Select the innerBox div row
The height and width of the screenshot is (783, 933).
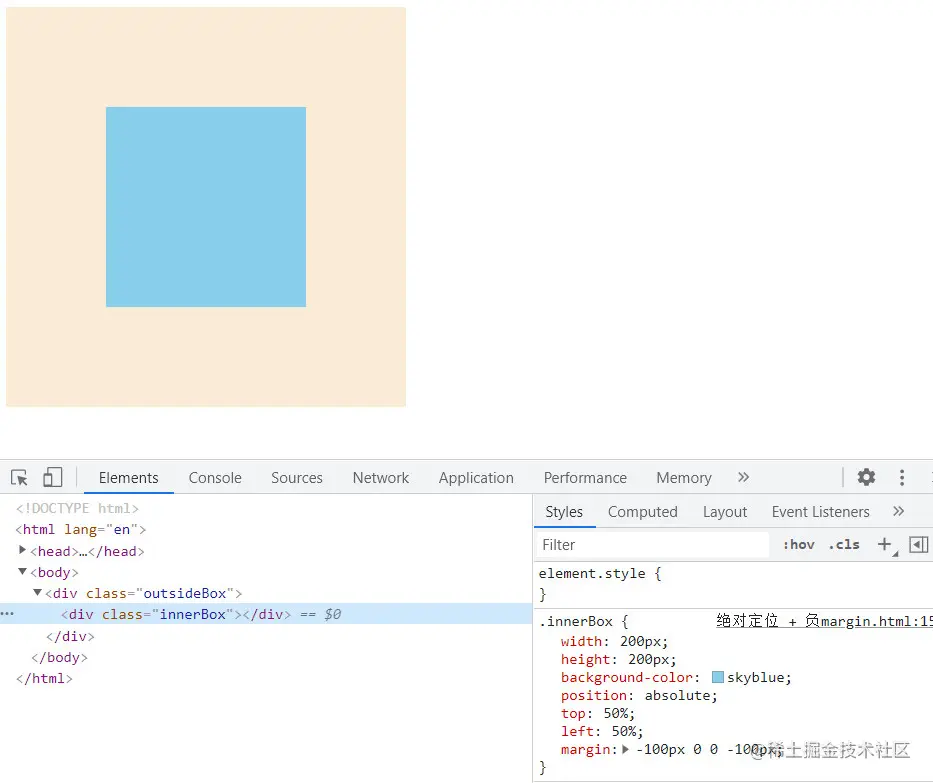pyautogui.click(x=266, y=614)
